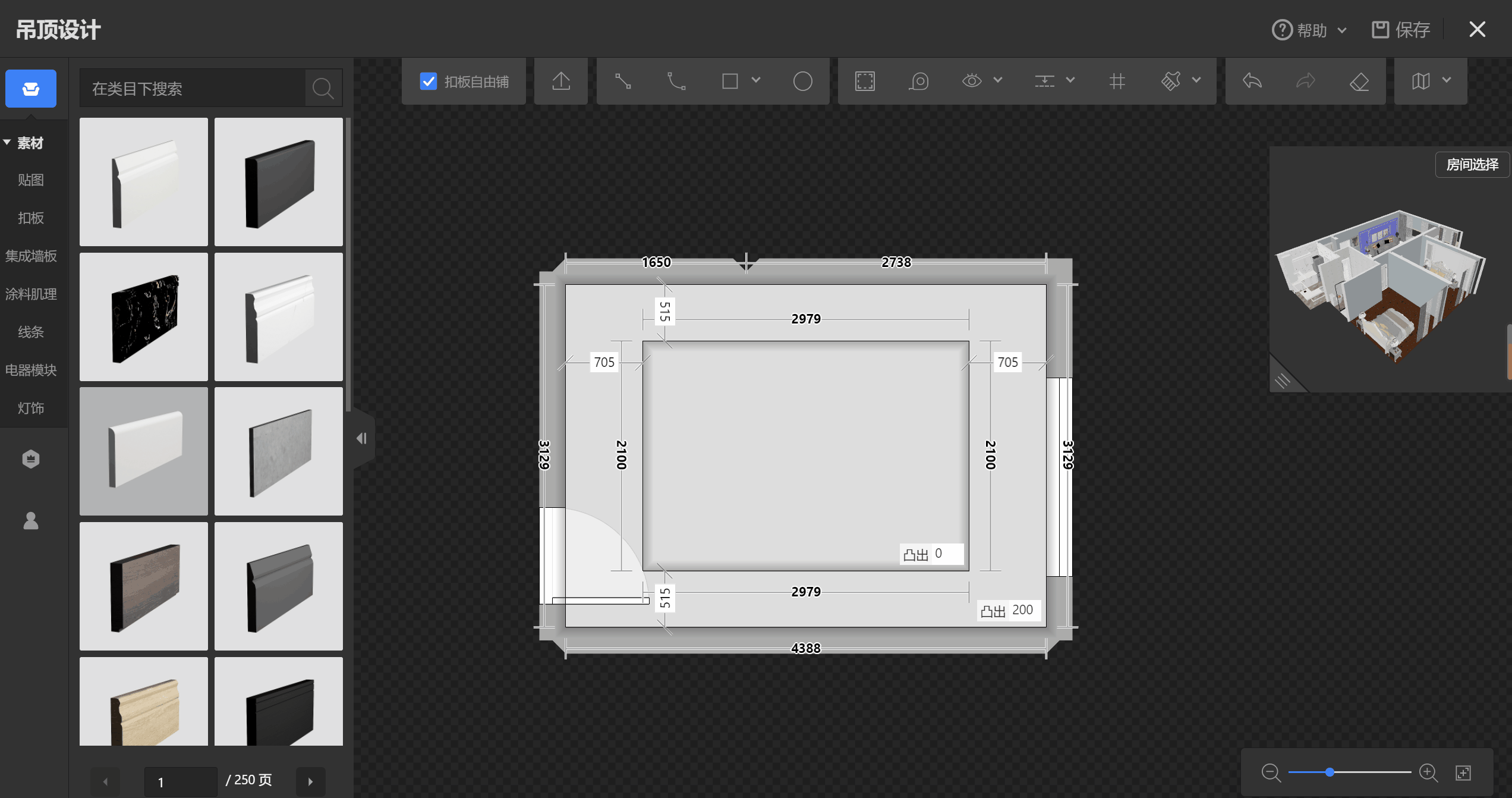Select the circle drawing tool
The height and width of the screenshot is (798, 1512).
802,81
